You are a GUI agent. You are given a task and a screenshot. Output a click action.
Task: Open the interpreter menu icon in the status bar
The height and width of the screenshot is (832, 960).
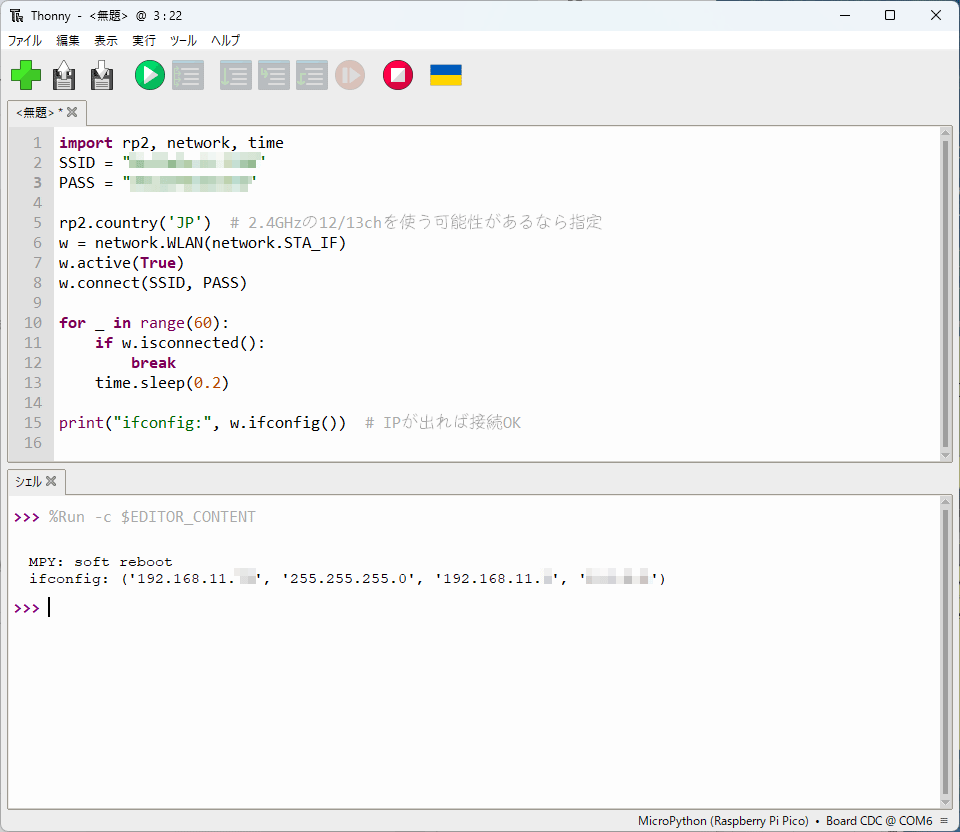[944, 821]
